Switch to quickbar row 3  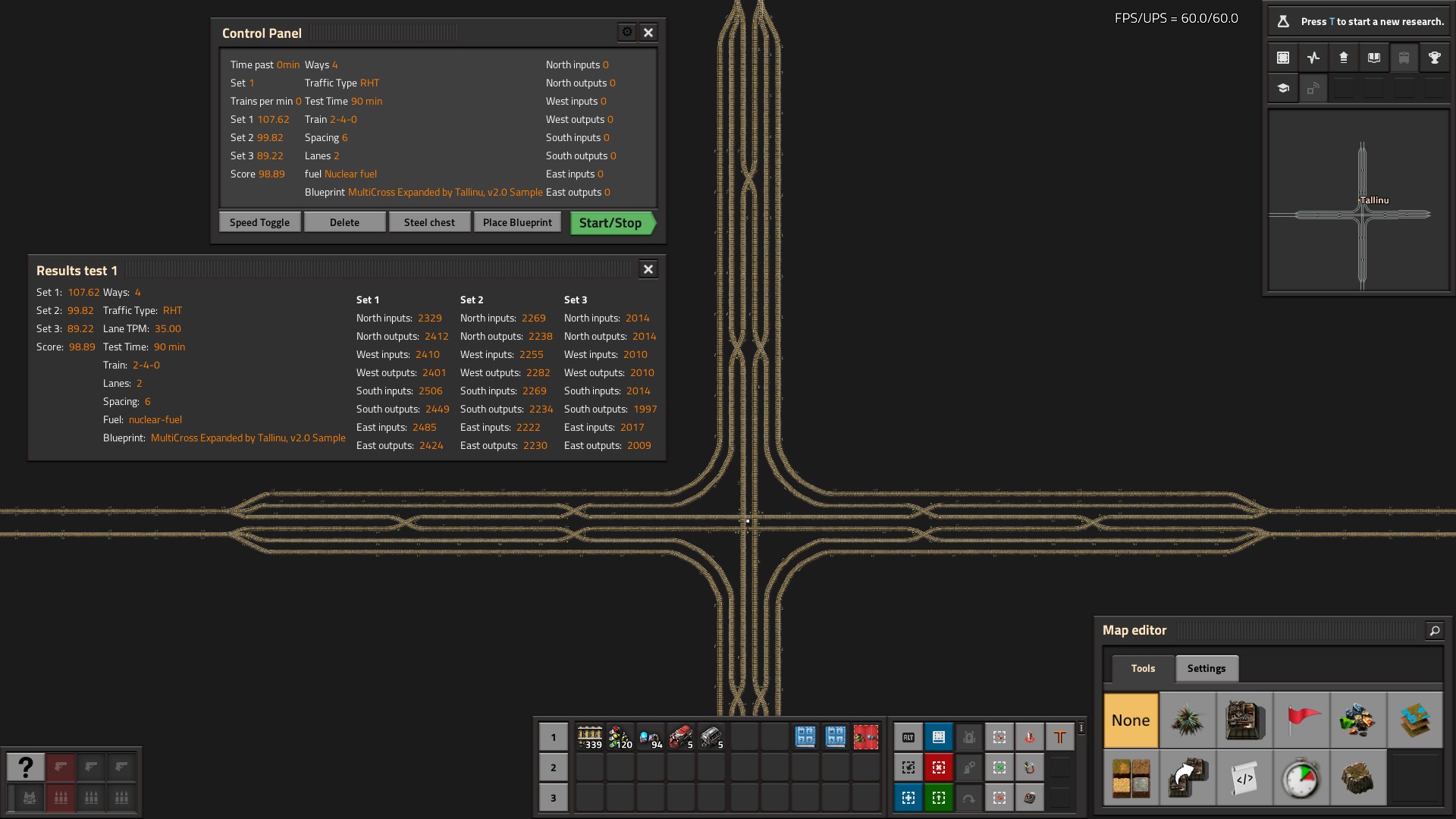coord(554,798)
